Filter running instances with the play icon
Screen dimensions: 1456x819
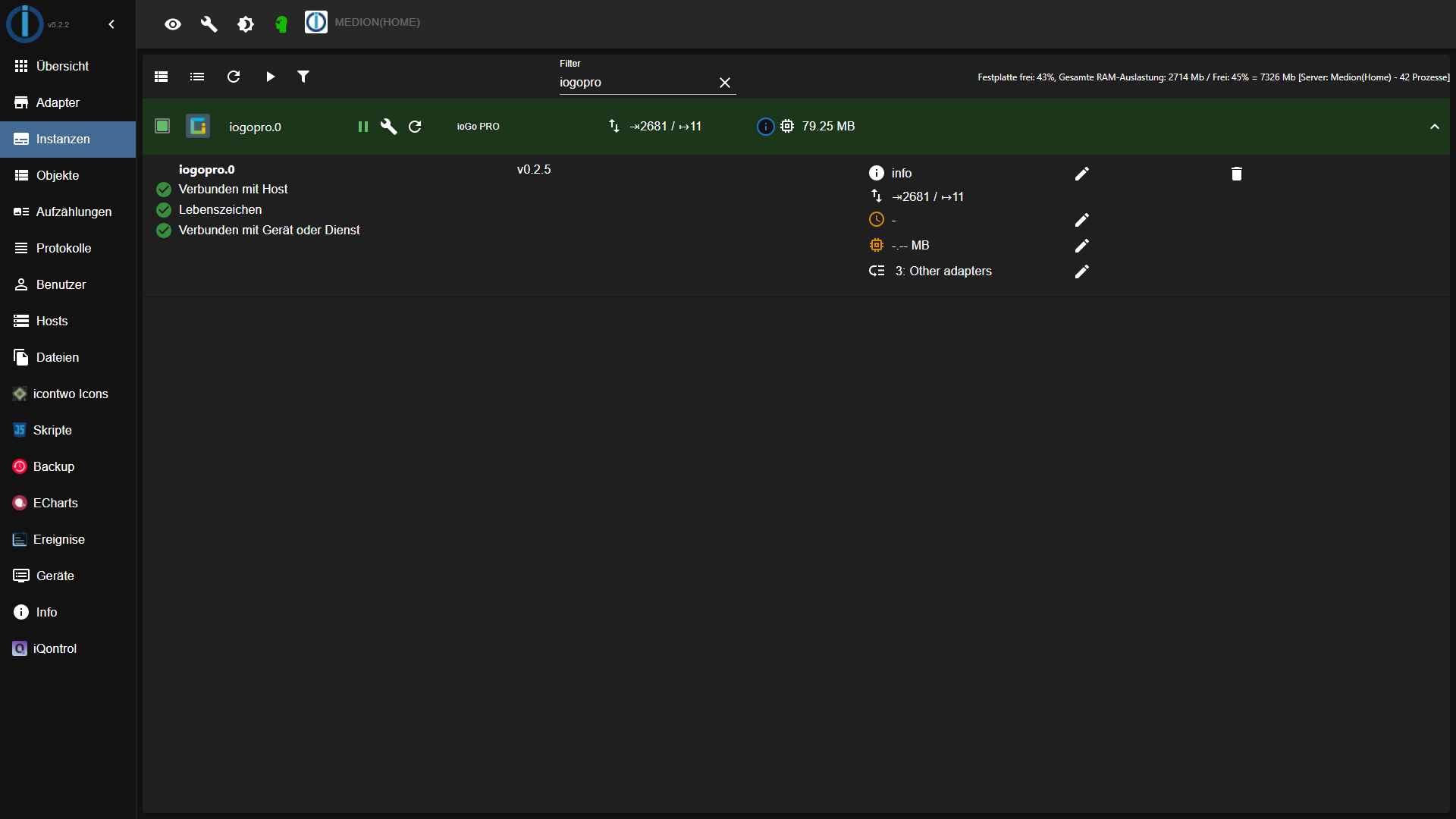click(270, 77)
